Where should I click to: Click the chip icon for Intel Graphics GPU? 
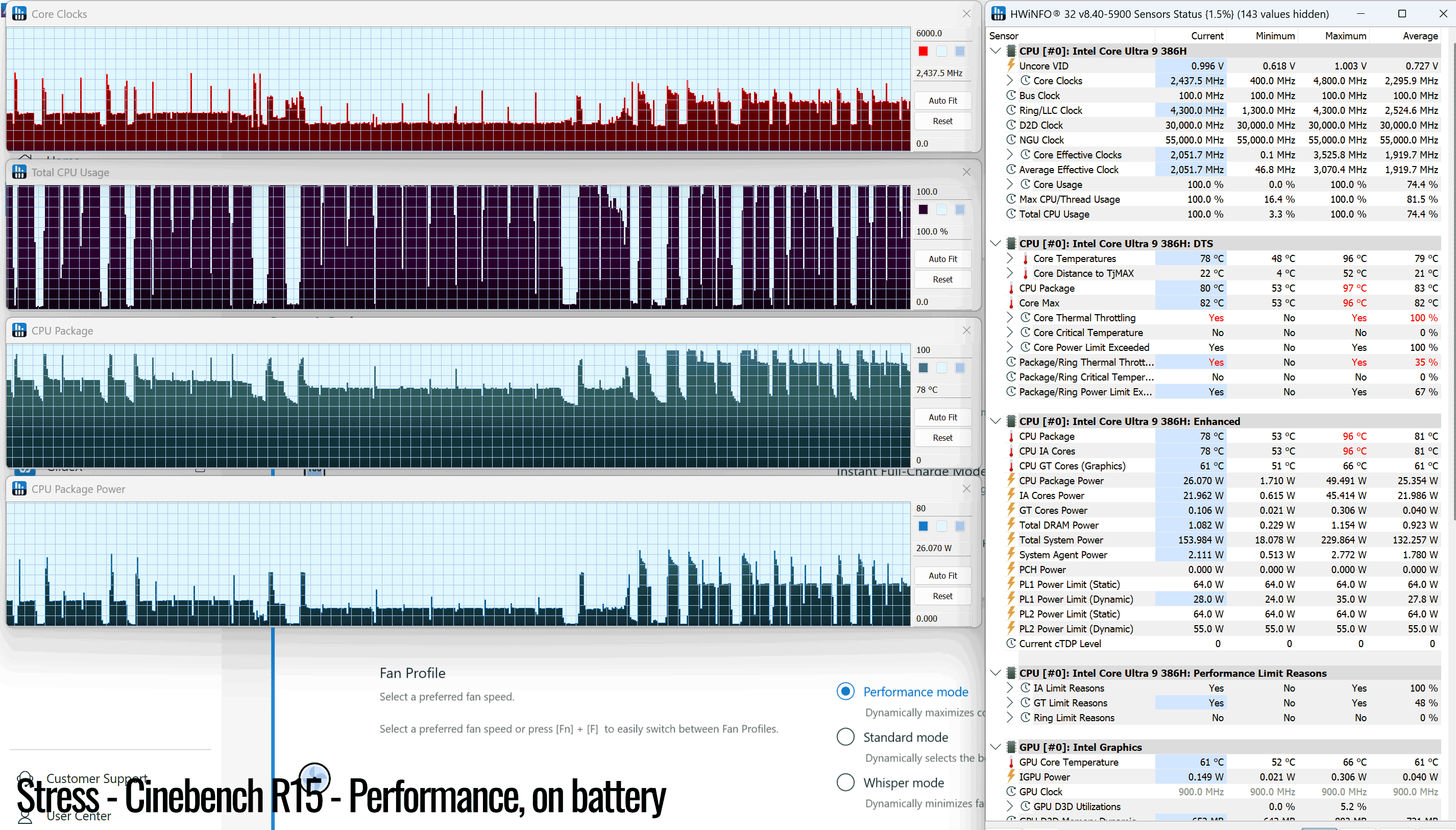(x=1011, y=747)
